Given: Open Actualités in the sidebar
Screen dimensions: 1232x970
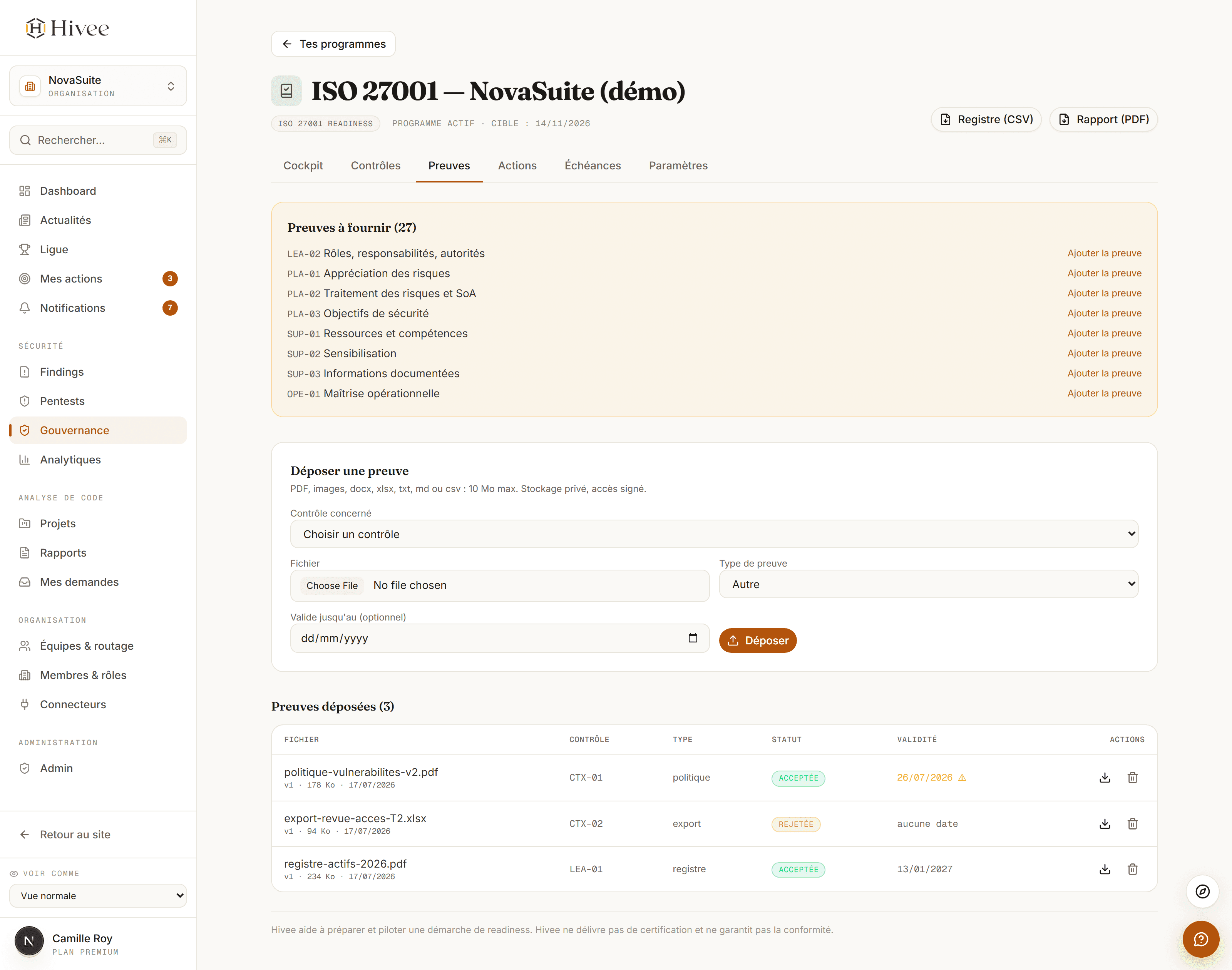Looking at the screenshot, I should [x=98, y=220].
